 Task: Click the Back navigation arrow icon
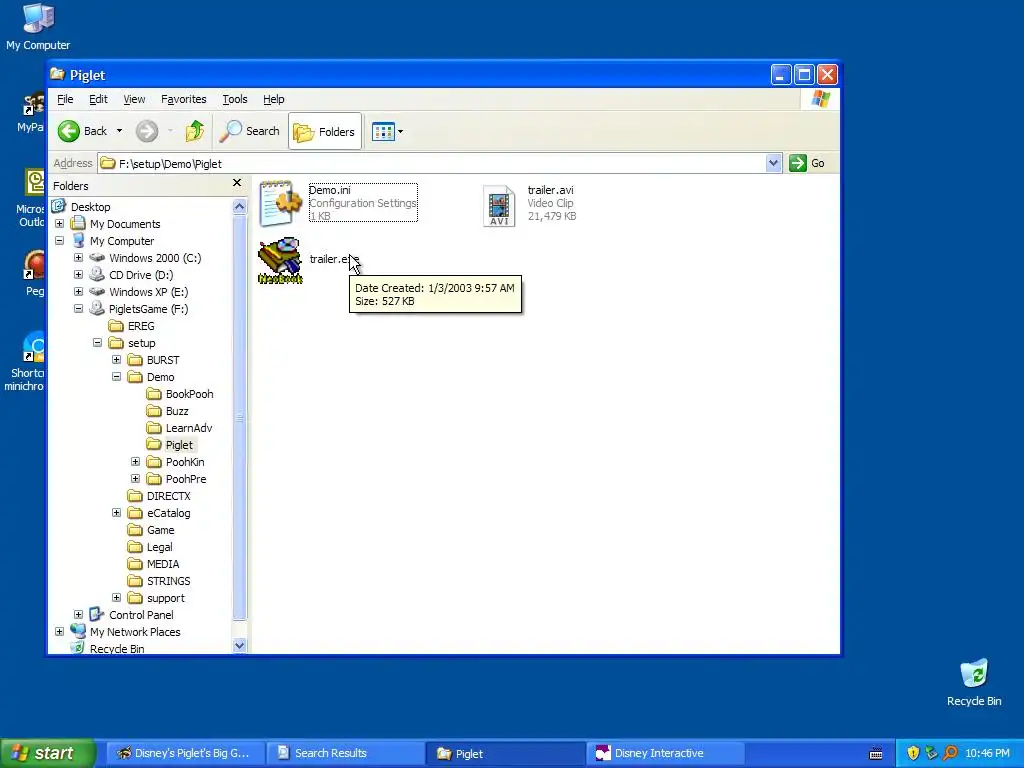pyautogui.click(x=69, y=131)
